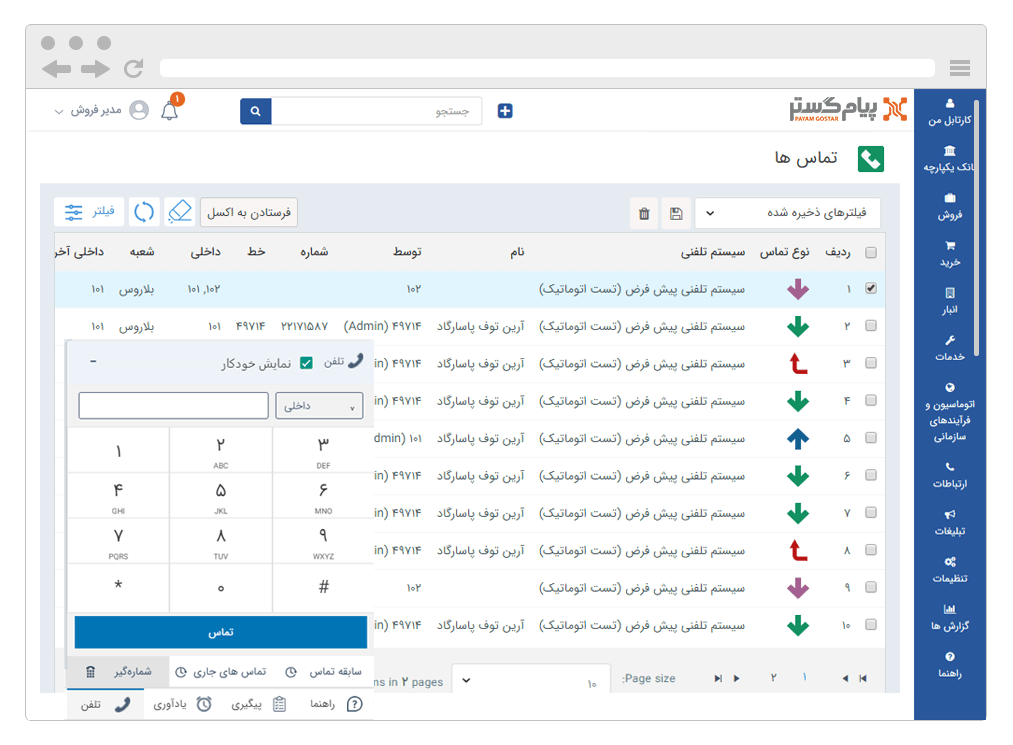The width and height of the screenshot is (1013, 745).
Task: Click the blue plus icon beside search
Action: point(504,110)
